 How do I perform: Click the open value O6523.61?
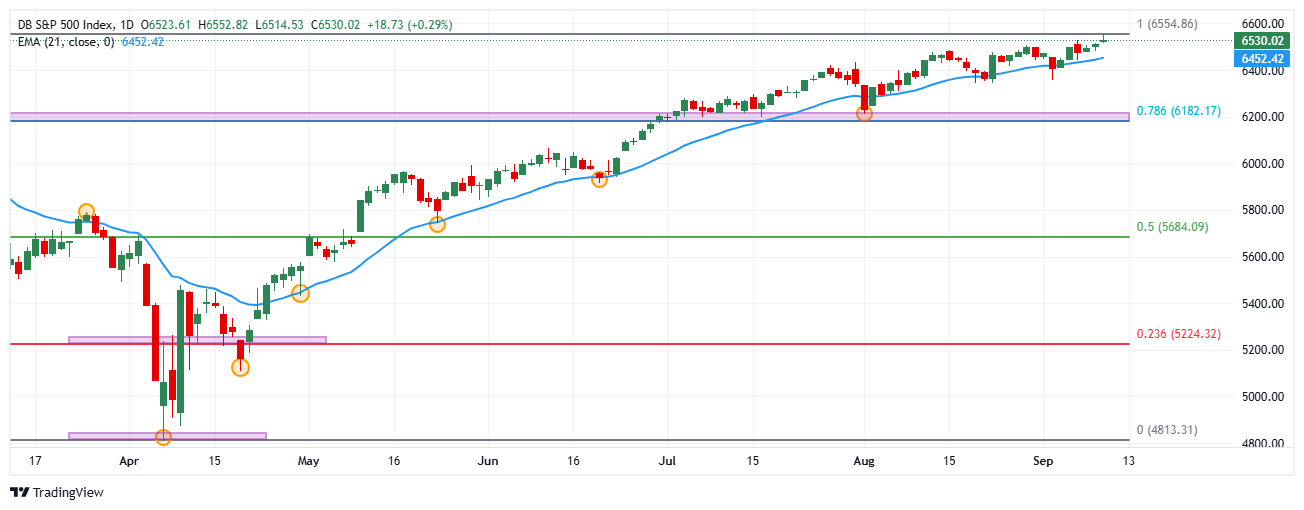167,24
